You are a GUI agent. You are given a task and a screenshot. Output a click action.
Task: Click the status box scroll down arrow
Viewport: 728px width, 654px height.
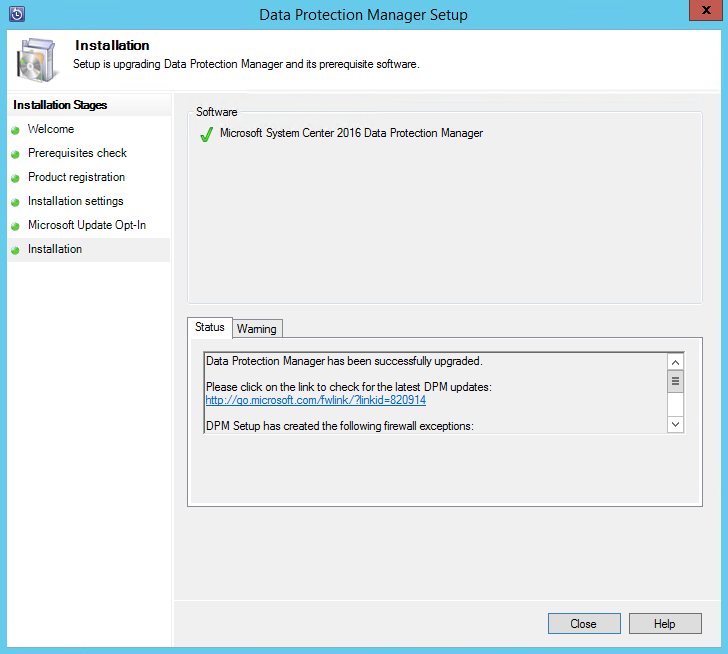pos(676,424)
